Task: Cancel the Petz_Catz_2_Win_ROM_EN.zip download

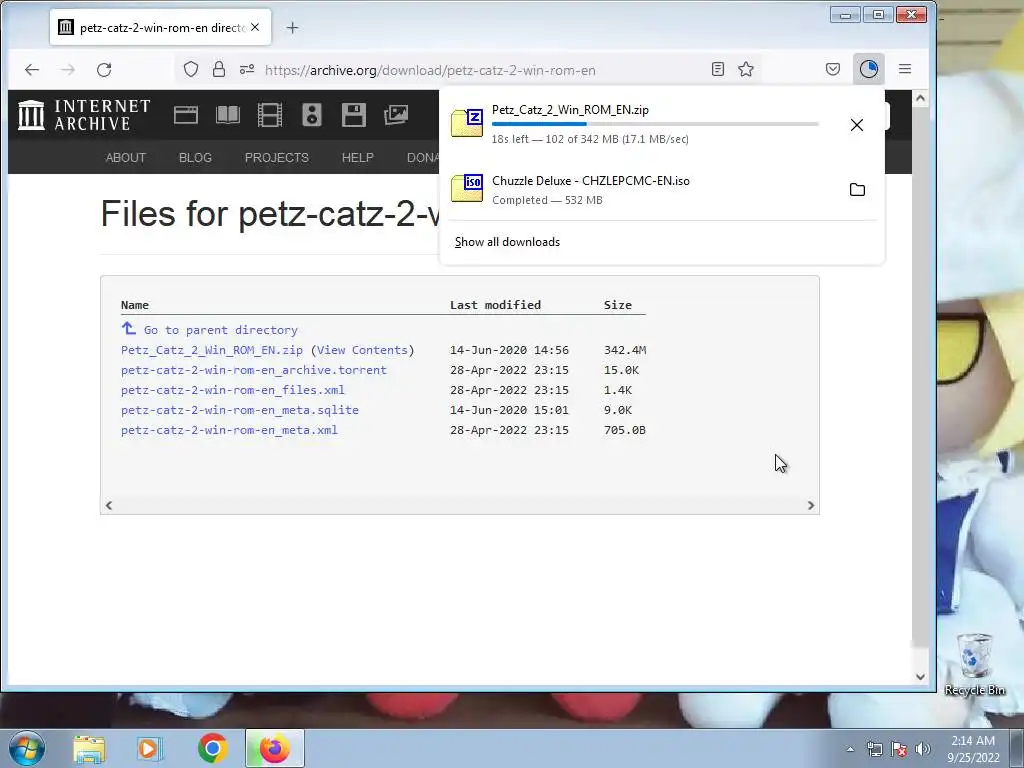Action: coord(857,125)
